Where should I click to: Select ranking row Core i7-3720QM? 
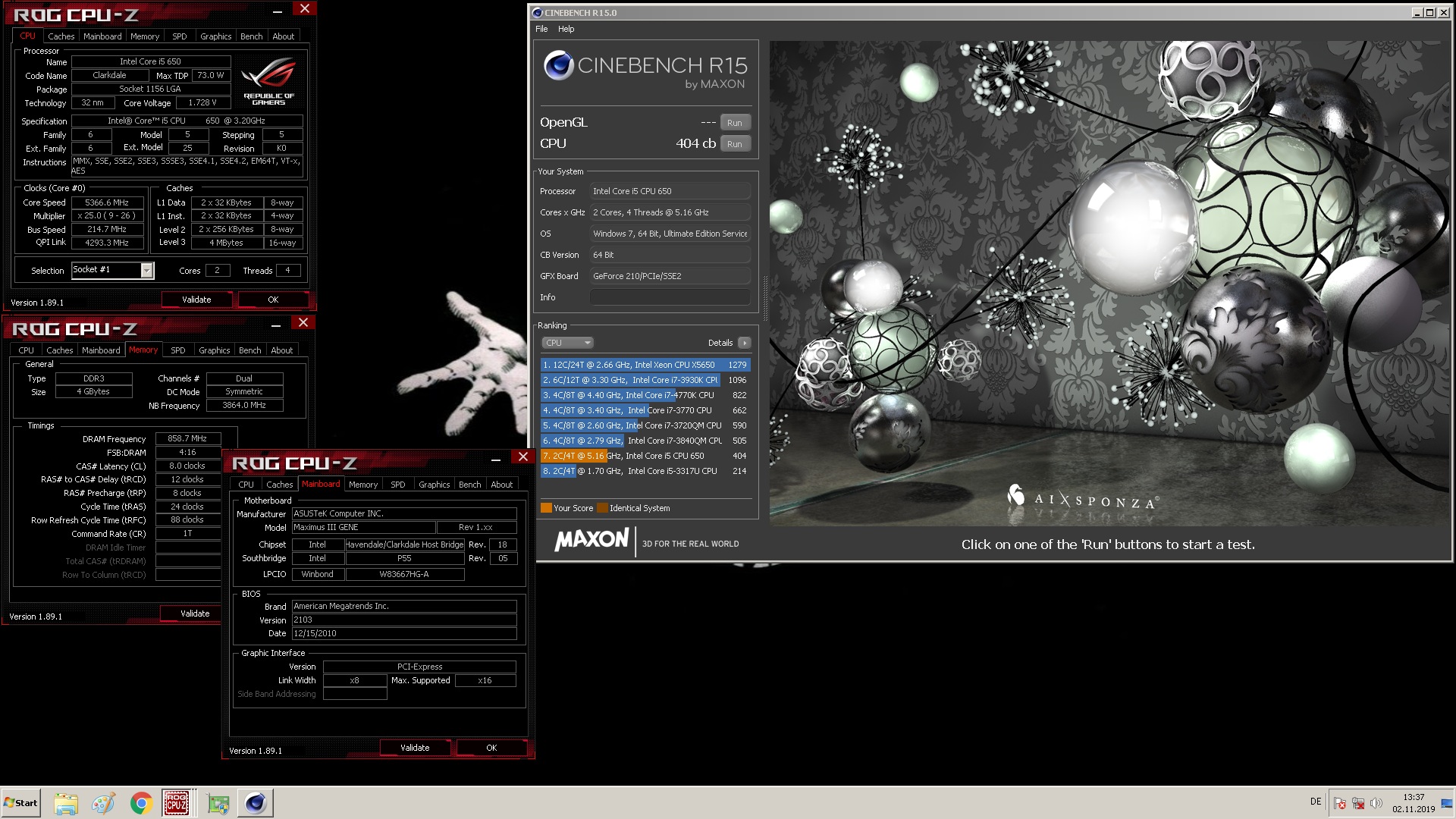pyautogui.click(x=645, y=425)
